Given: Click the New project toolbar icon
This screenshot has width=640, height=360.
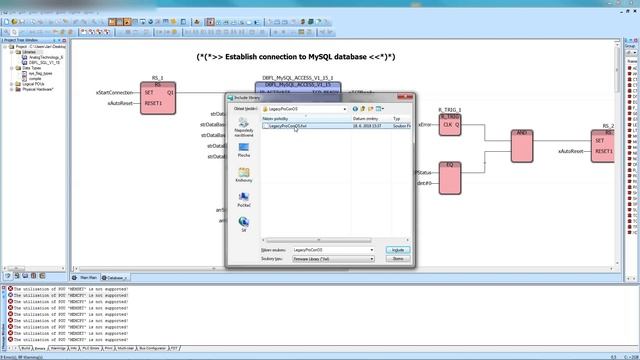Looking at the screenshot, I should tap(7, 22).
